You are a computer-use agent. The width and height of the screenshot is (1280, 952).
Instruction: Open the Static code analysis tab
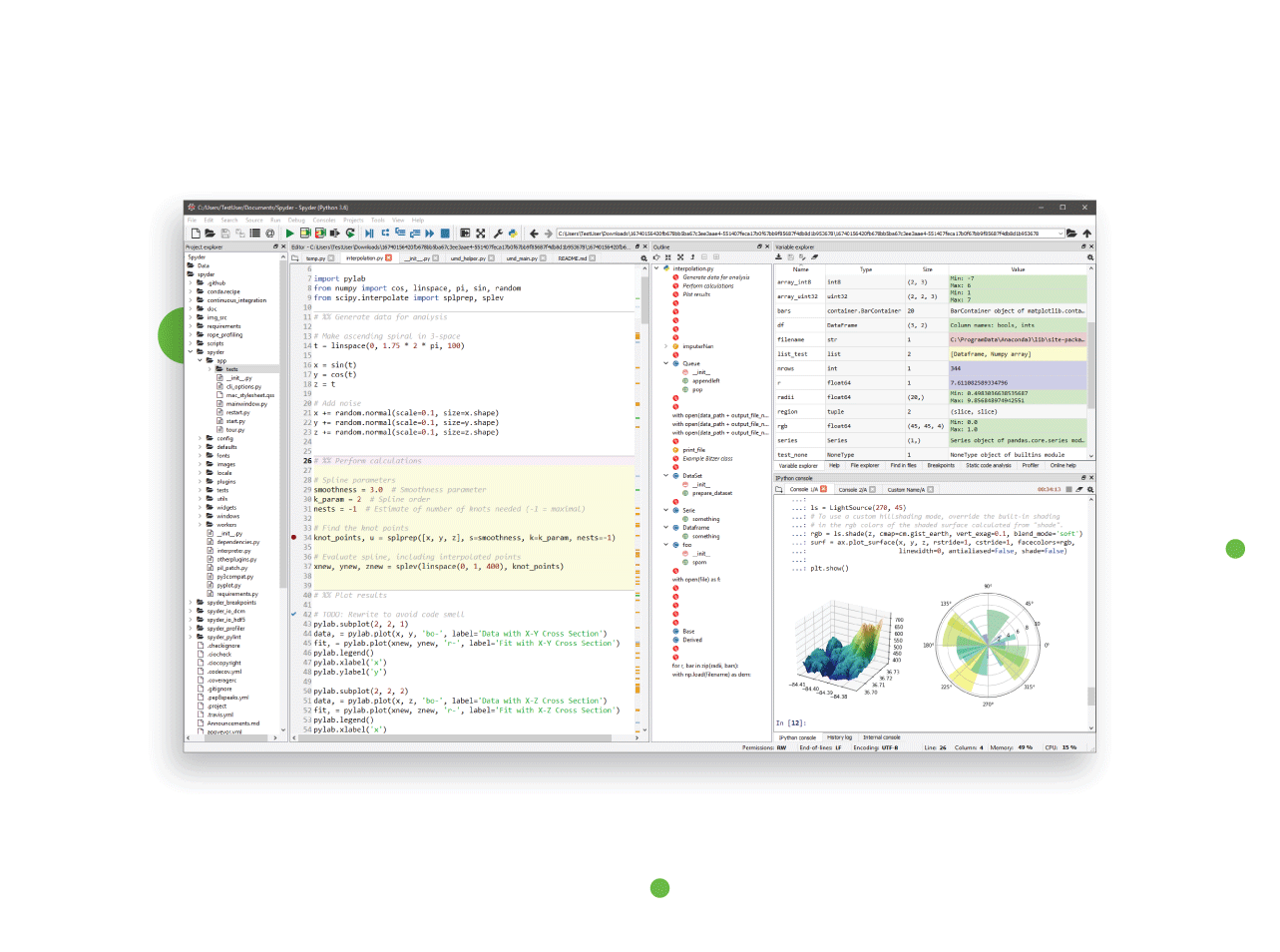tap(988, 465)
